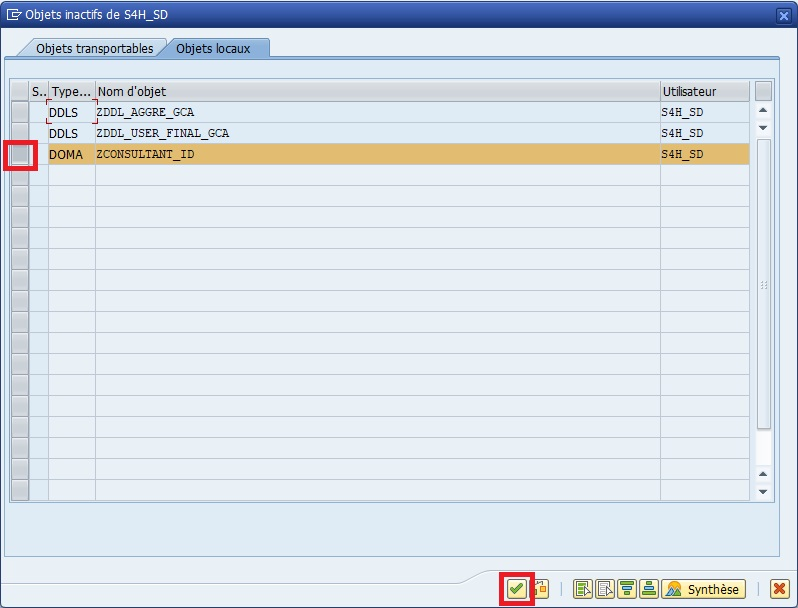Click the object selection icon beside the checkmark

(540, 589)
